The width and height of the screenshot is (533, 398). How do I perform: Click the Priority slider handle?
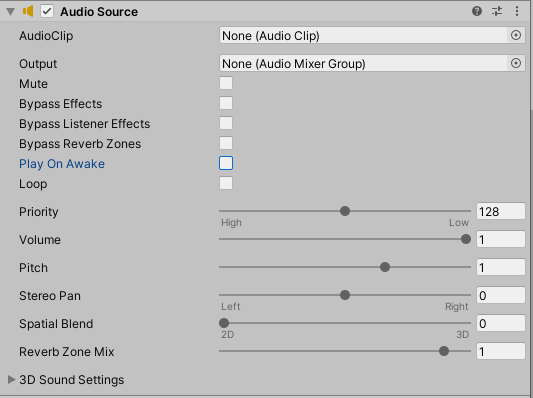click(x=345, y=211)
